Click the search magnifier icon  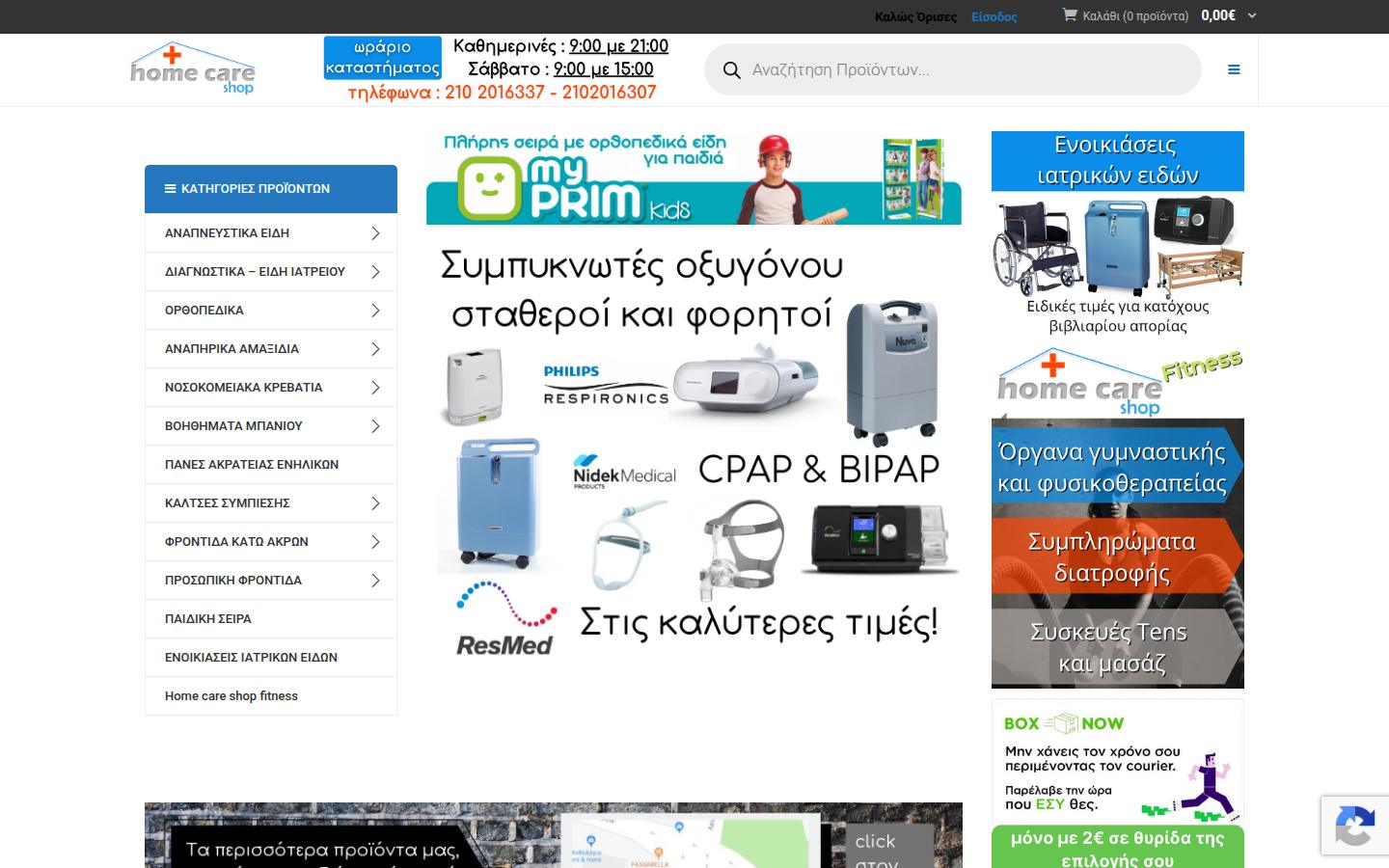click(x=732, y=70)
